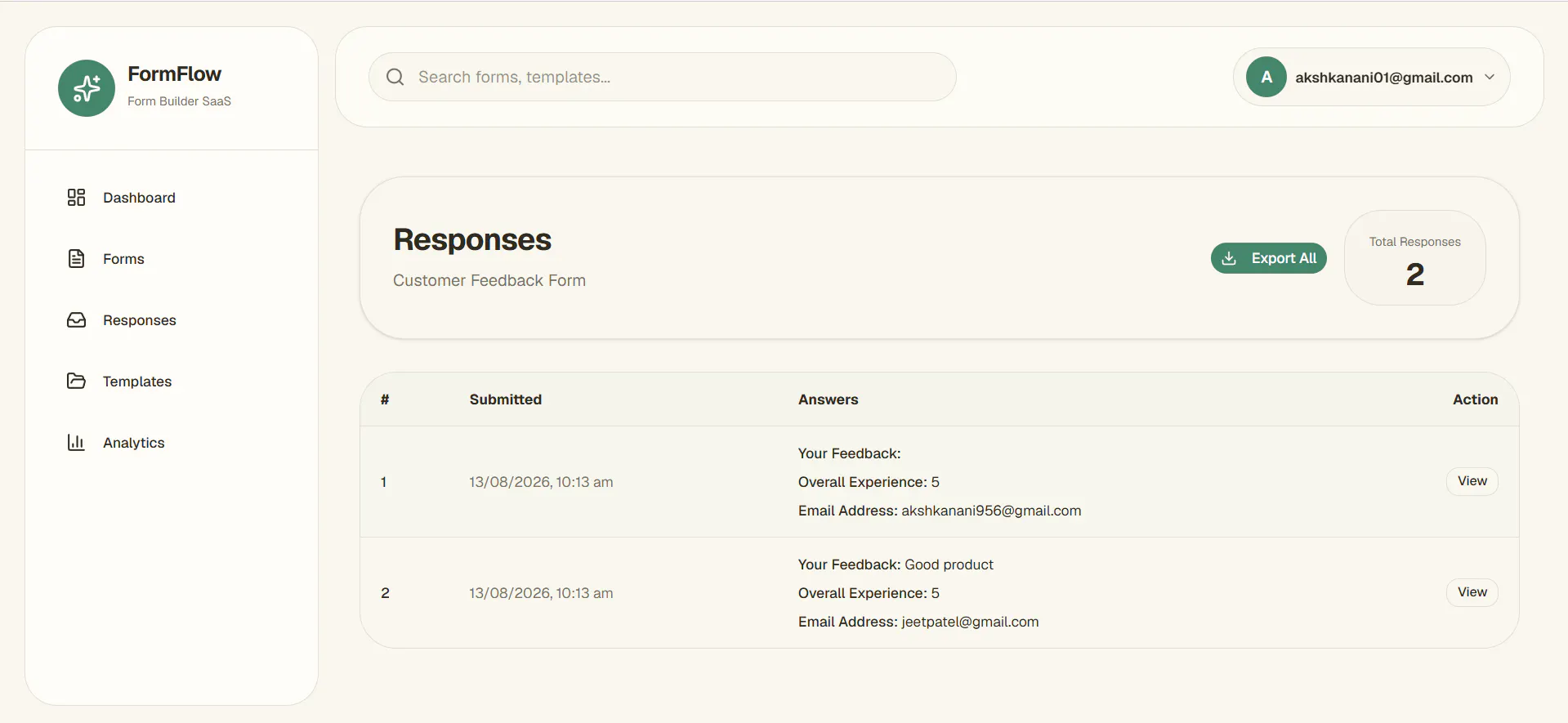The image size is (1568, 723).
Task: Click the FormFlow brand title
Action: pos(174,74)
